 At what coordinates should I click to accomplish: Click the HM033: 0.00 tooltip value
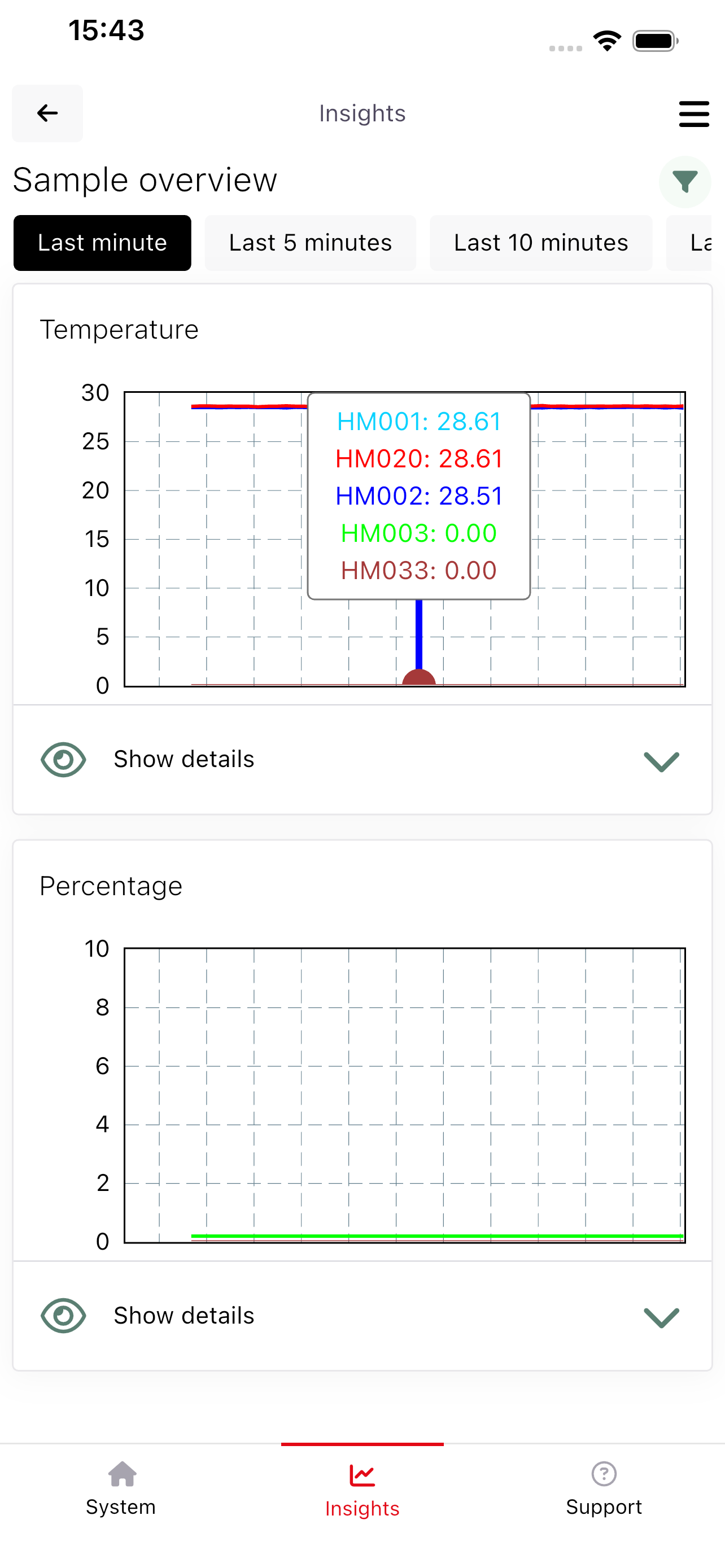click(x=419, y=570)
